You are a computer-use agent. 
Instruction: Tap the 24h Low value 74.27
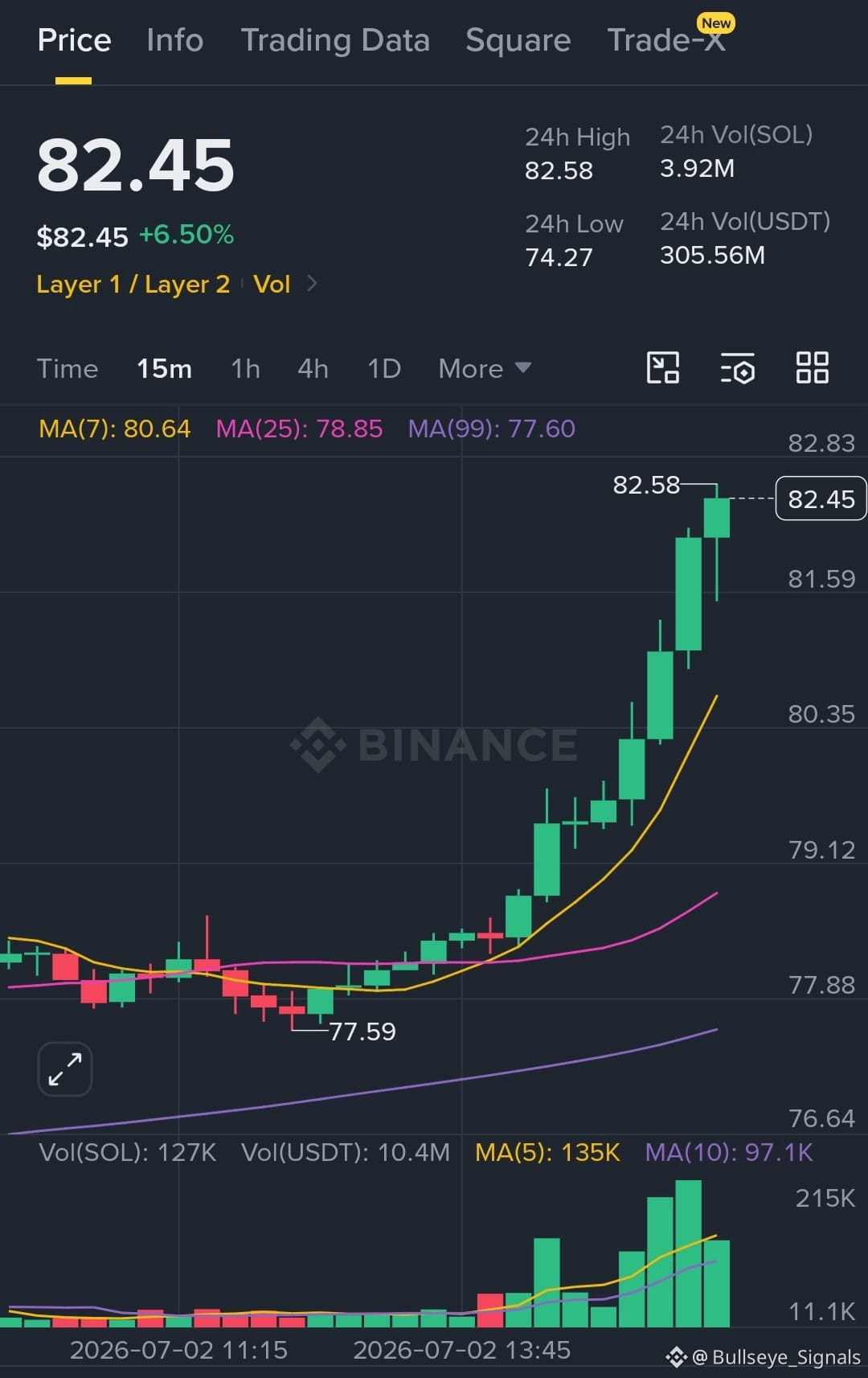[x=559, y=257]
